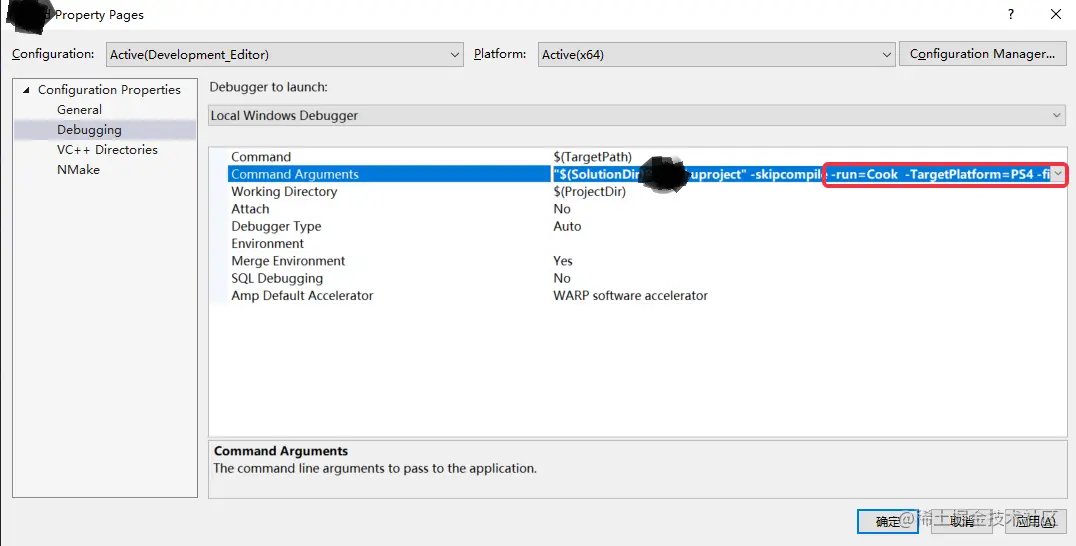Select Debugging in the properties tree
This screenshot has height=546, width=1076.
(x=89, y=130)
